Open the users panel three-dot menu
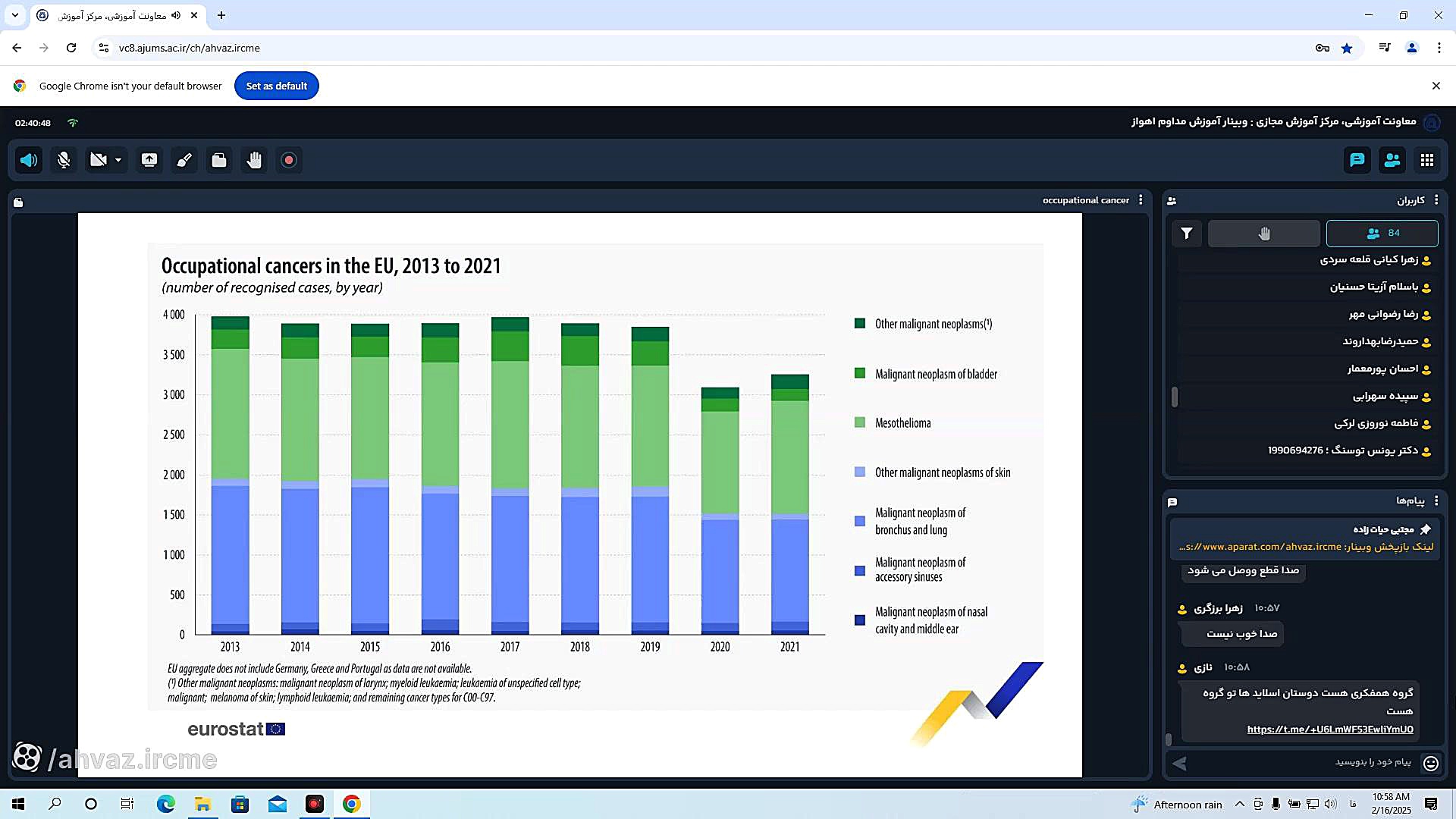The width and height of the screenshot is (1456, 819). [x=1436, y=200]
